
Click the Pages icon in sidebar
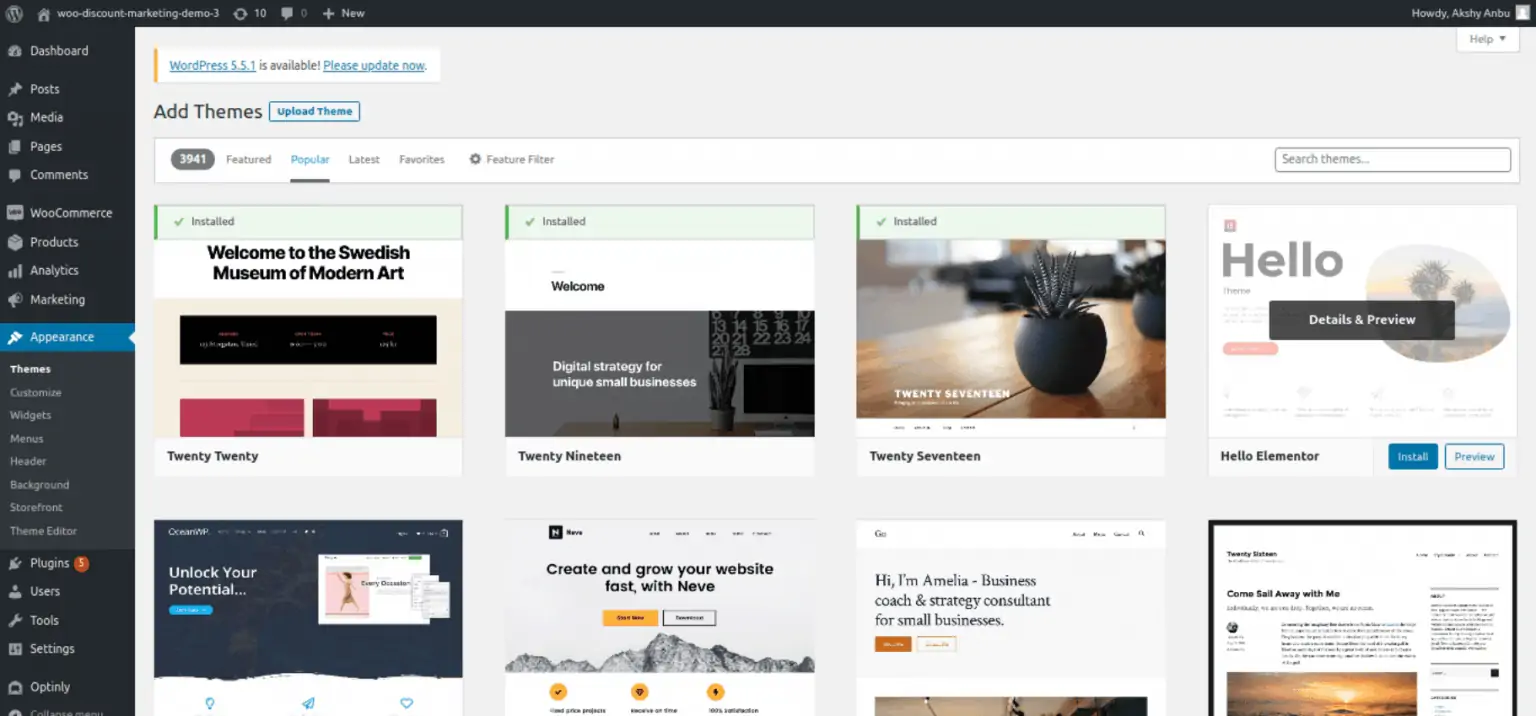[15, 147]
